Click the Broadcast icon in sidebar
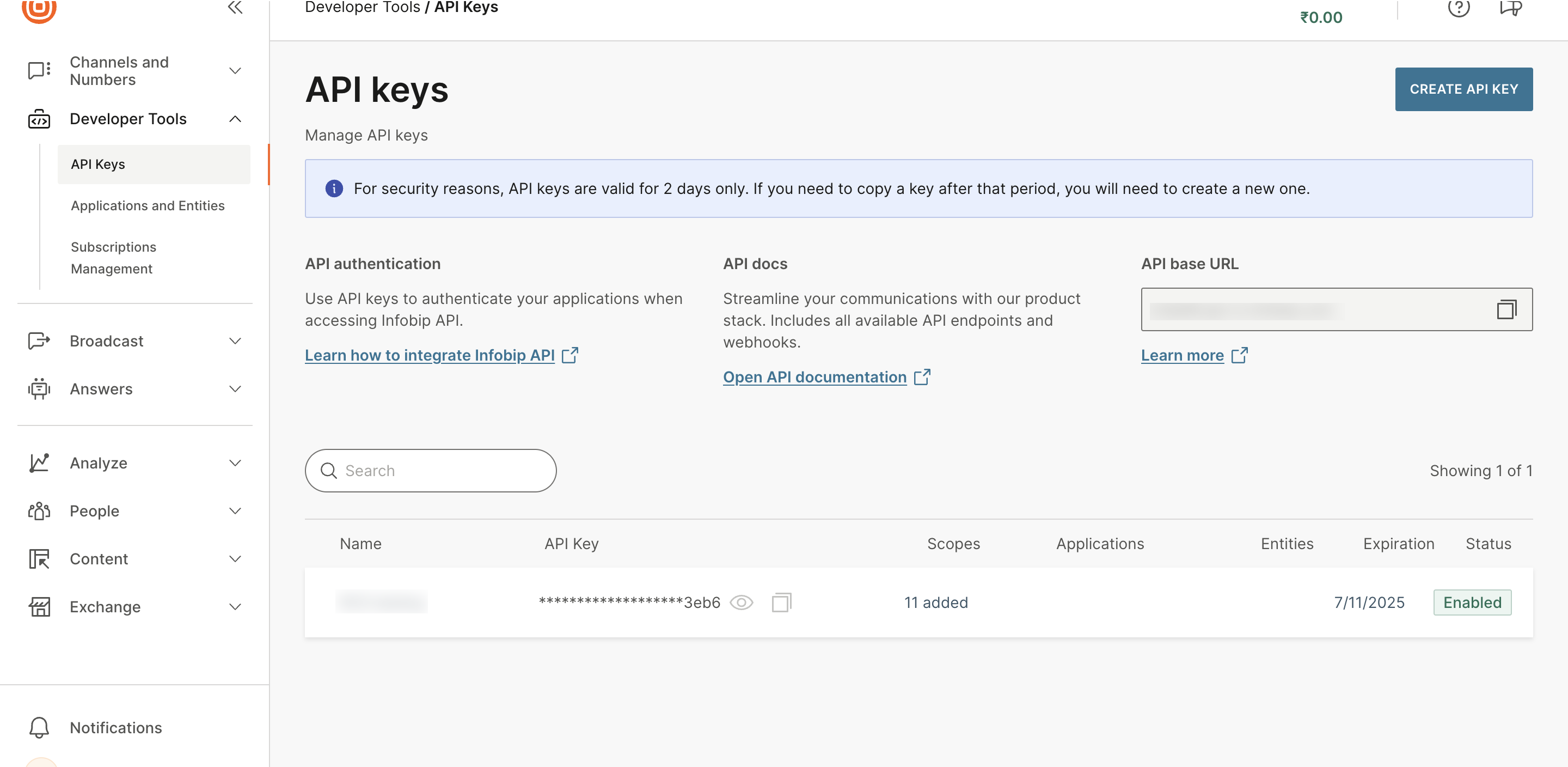This screenshot has width=1568, height=767. [x=39, y=341]
